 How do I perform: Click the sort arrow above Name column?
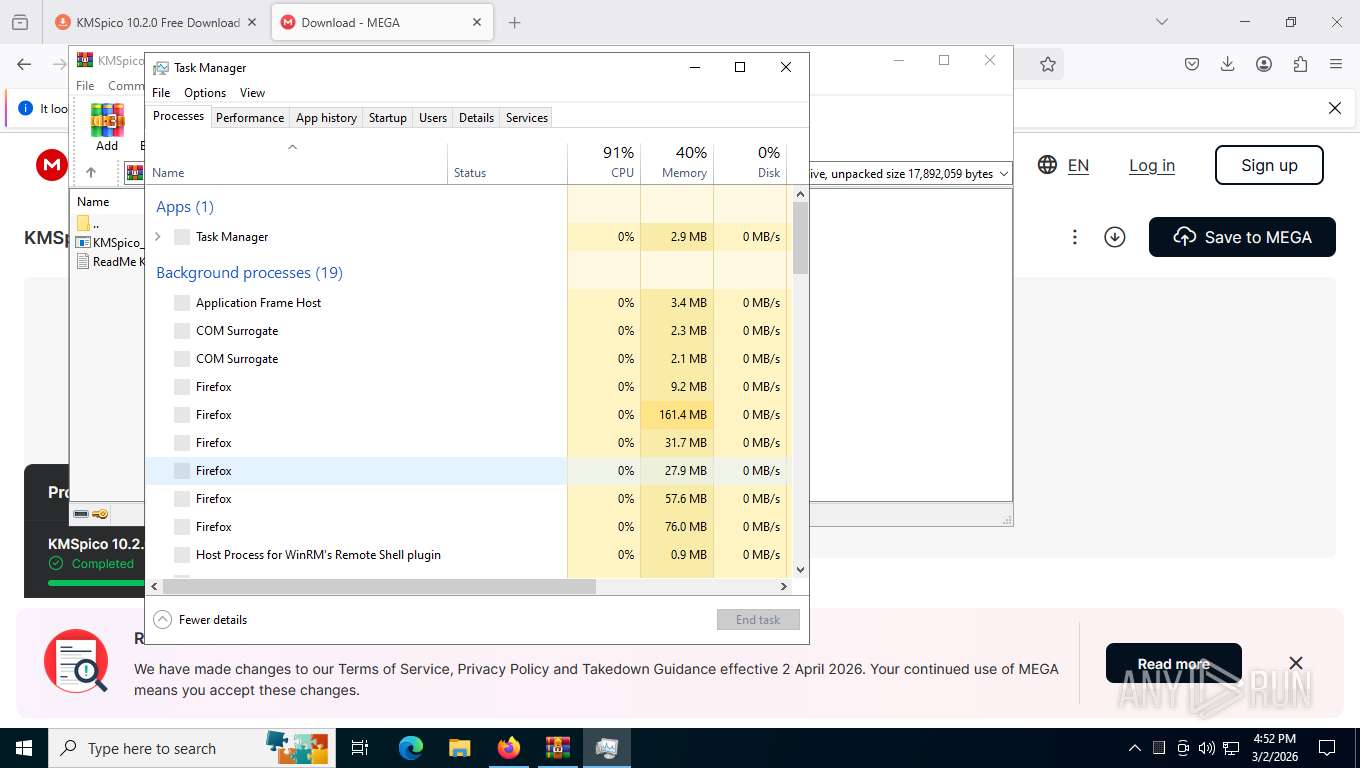coord(292,147)
